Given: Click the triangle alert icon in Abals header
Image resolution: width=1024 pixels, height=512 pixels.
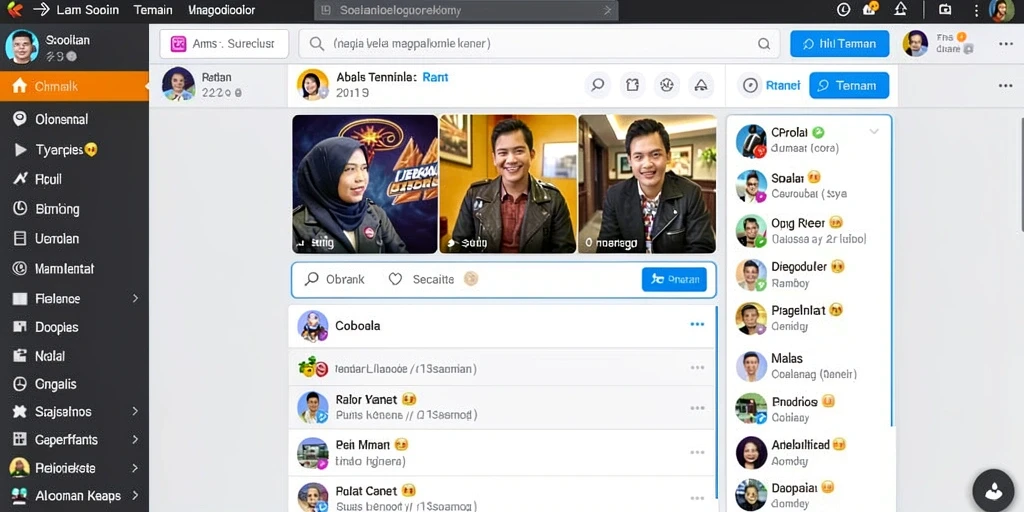Looking at the screenshot, I should (x=701, y=85).
